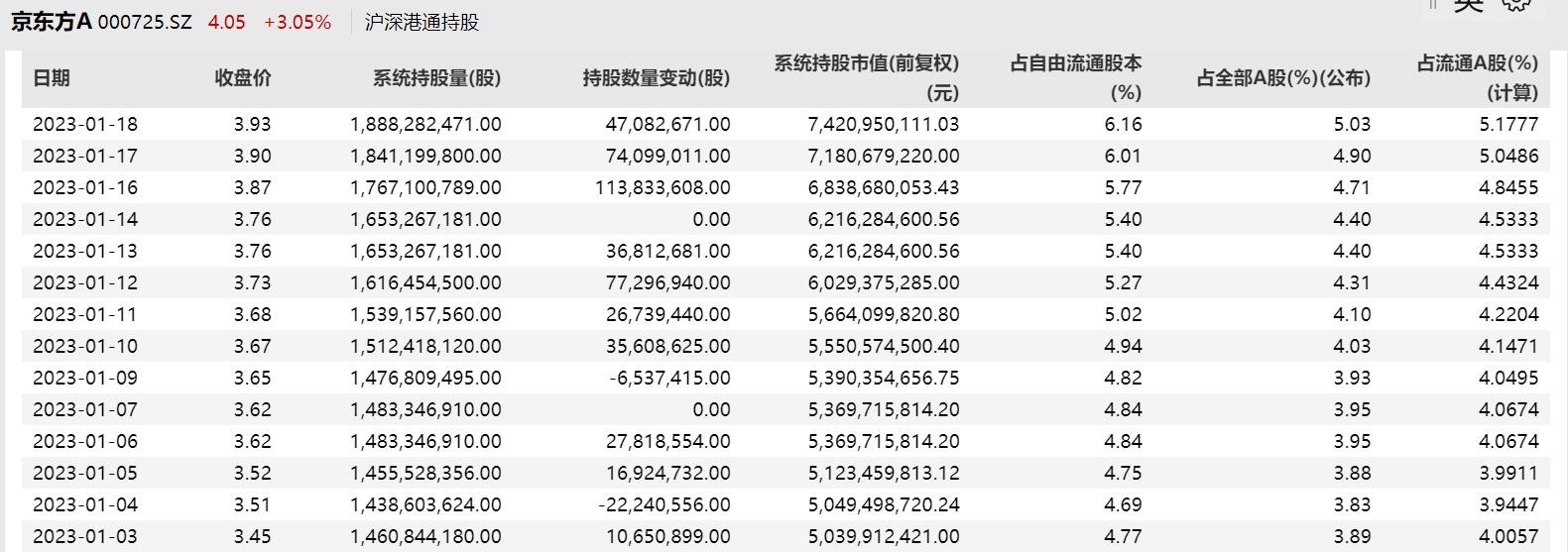Open the 沪深港通持股 tab

(422, 23)
